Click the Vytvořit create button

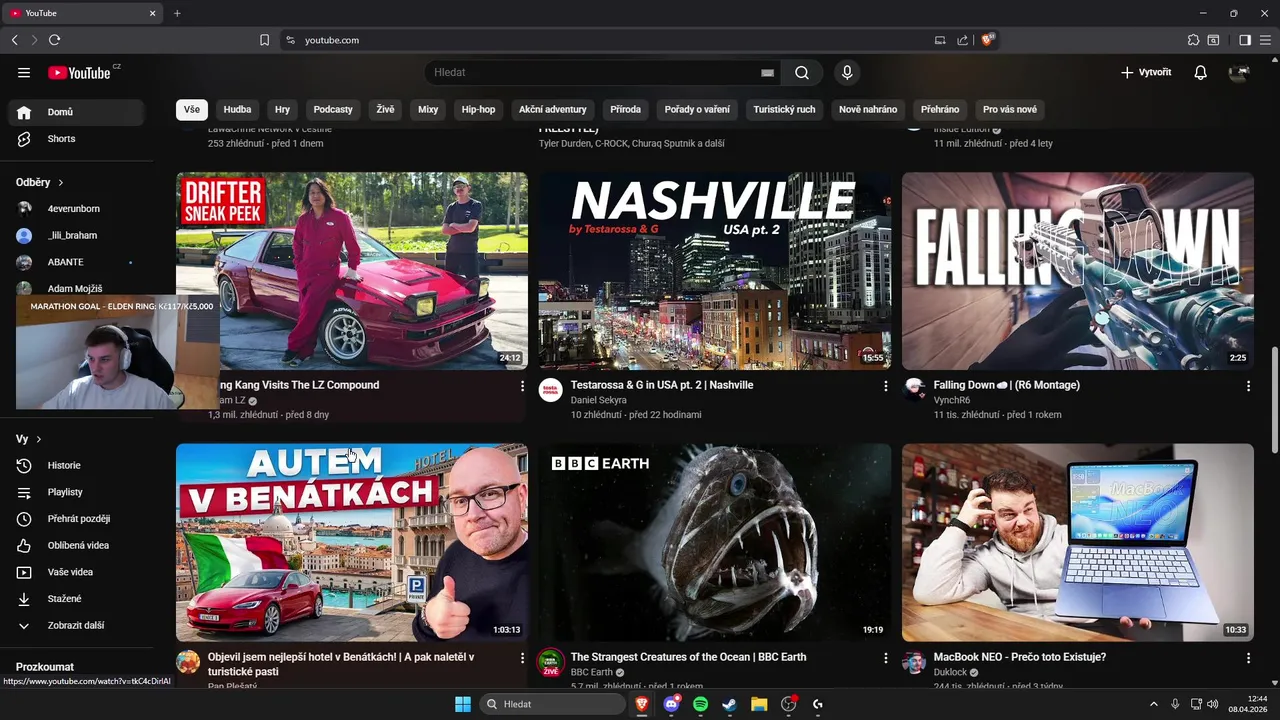tap(1146, 72)
